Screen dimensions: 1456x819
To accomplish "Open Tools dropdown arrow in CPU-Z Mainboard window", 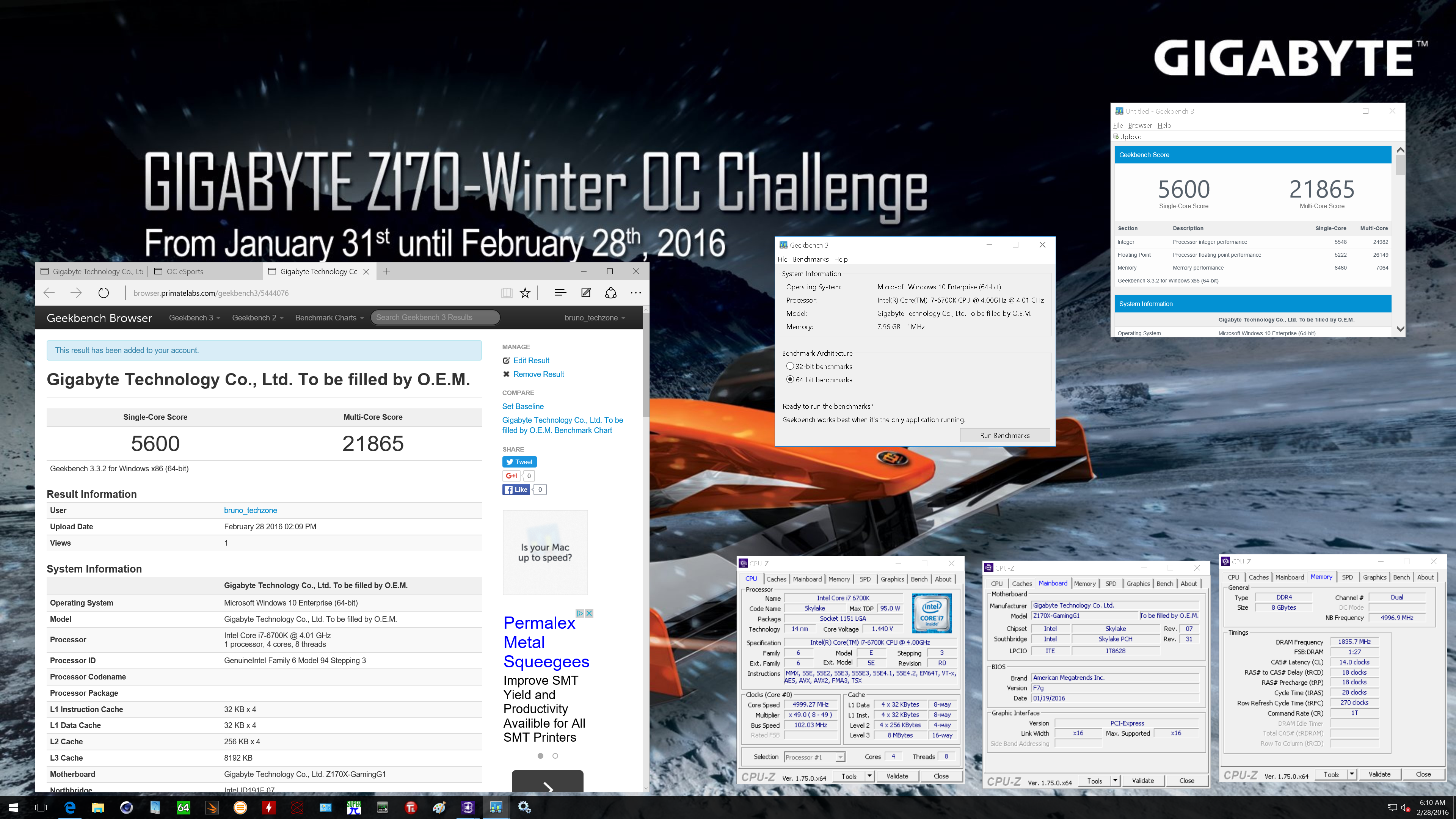I will [x=1115, y=781].
